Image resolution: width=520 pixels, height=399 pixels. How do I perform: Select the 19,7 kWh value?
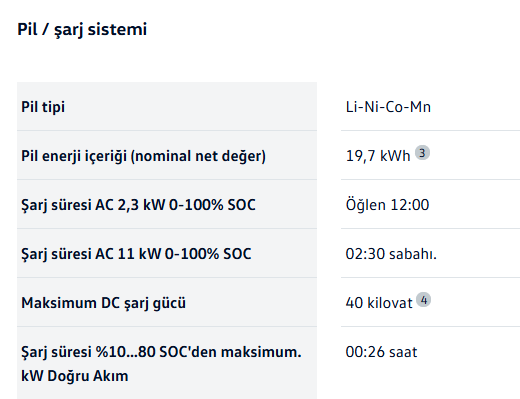point(378,156)
